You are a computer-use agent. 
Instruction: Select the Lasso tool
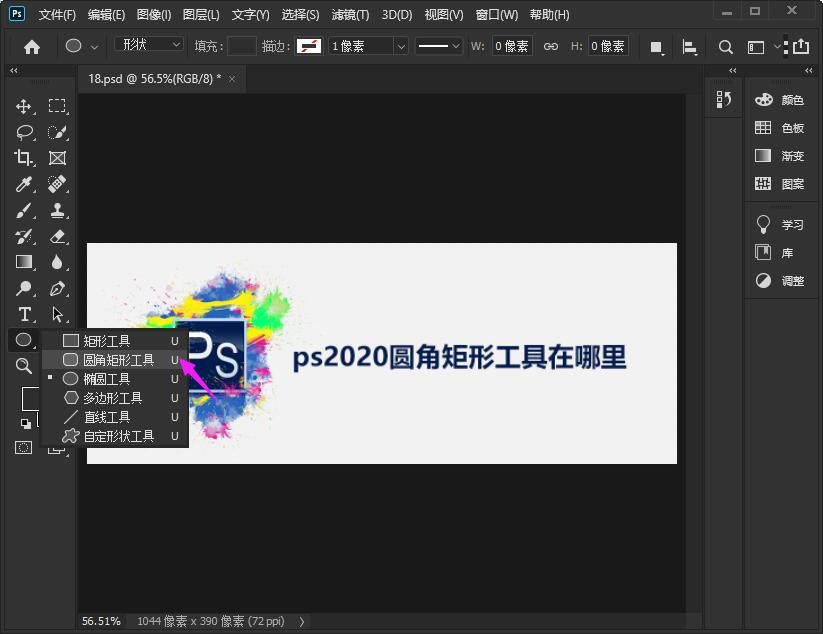24,131
